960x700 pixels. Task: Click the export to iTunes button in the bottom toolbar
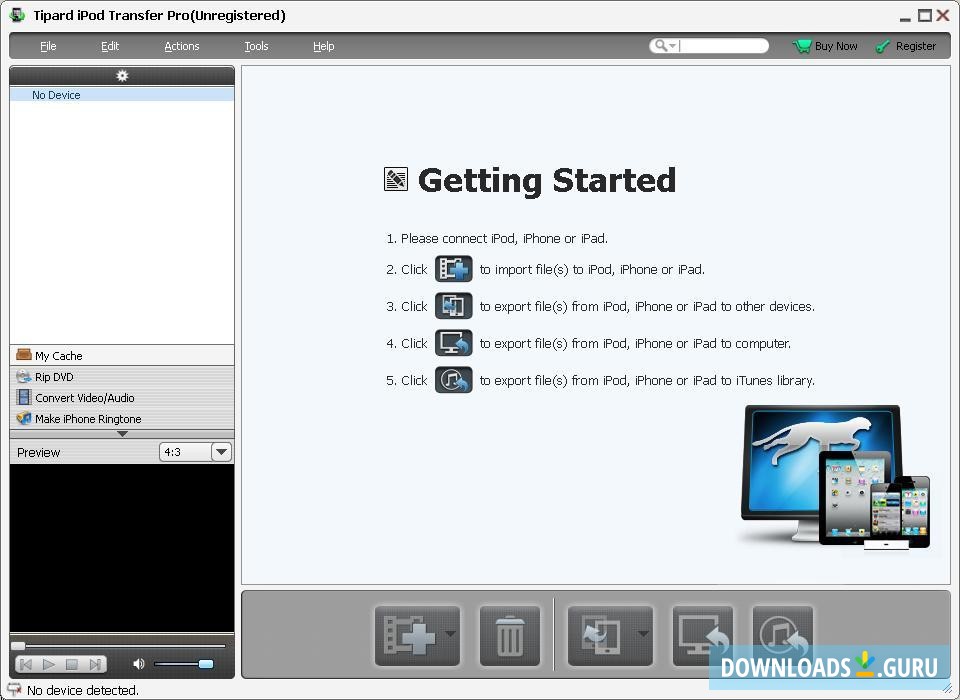[782, 635]
